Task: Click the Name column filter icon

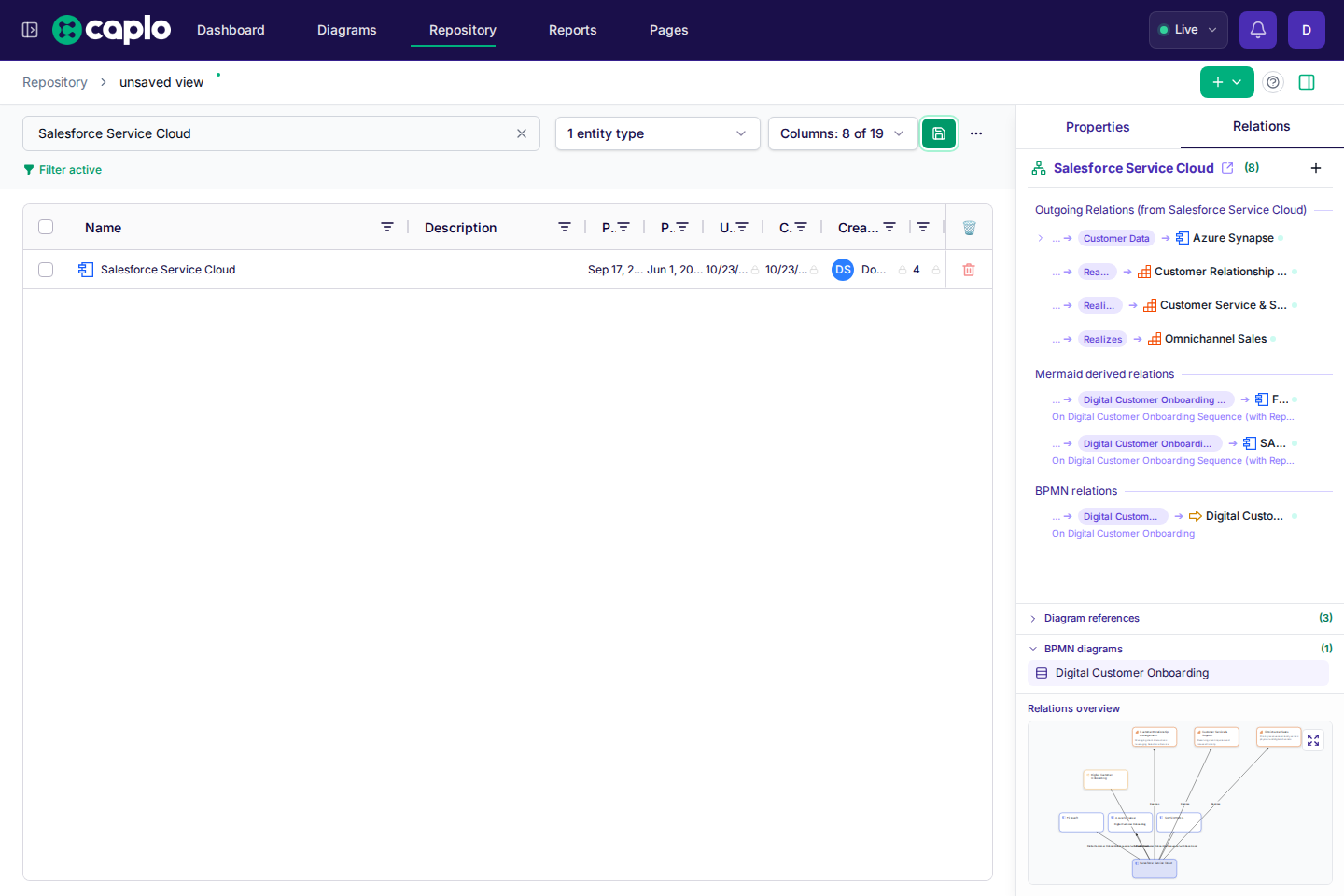Action: point(387,227)
